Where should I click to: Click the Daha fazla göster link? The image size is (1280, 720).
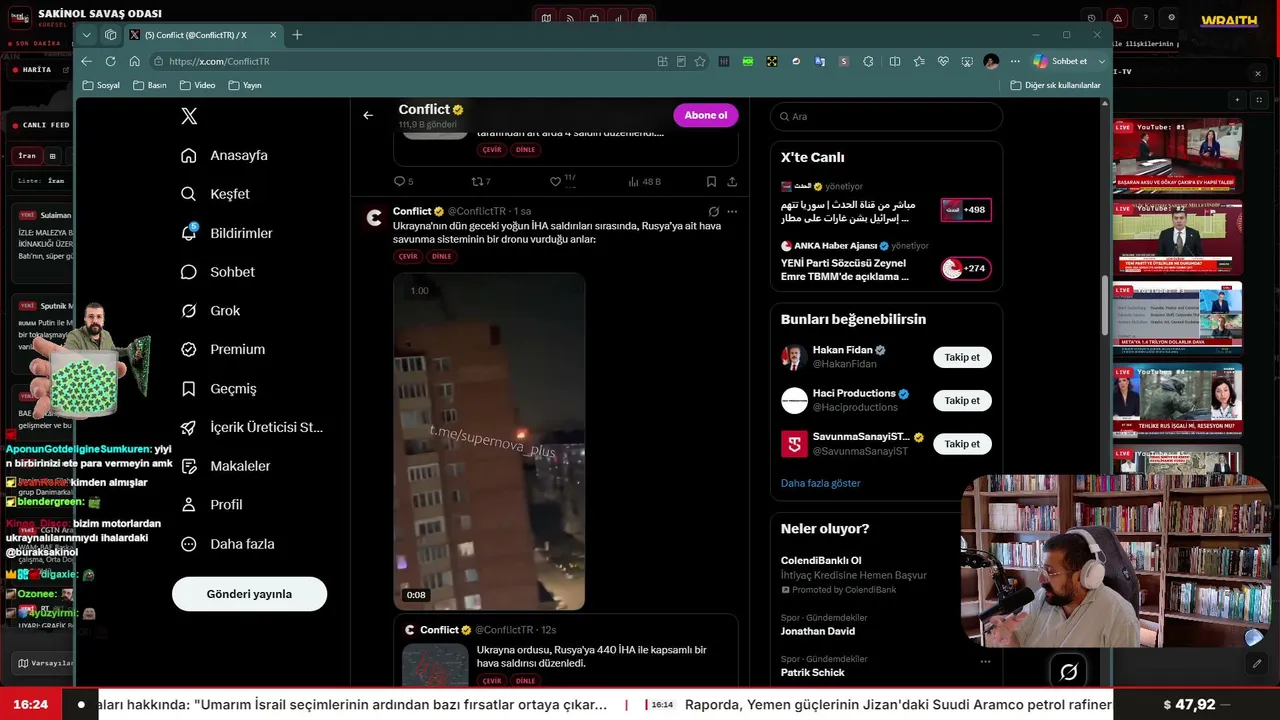click(x=820, y=483)
